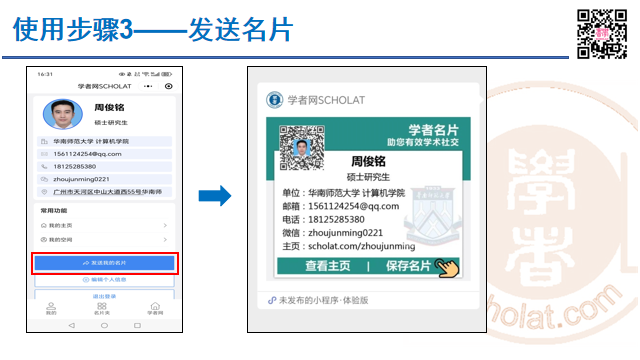Viewport: 640px width, 360px height.
Task: Tap 助您有效学术社交 slogan on card
Action: tap(423, 142)
